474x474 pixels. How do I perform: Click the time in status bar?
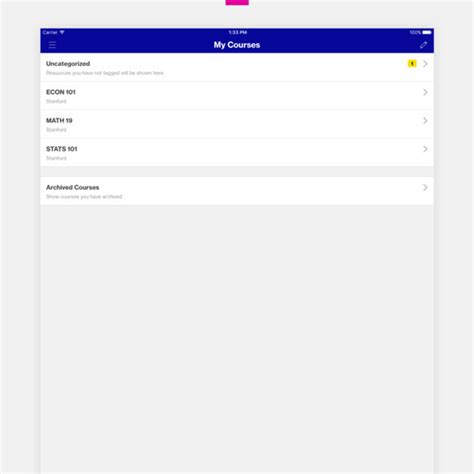[x=237, y=32]
